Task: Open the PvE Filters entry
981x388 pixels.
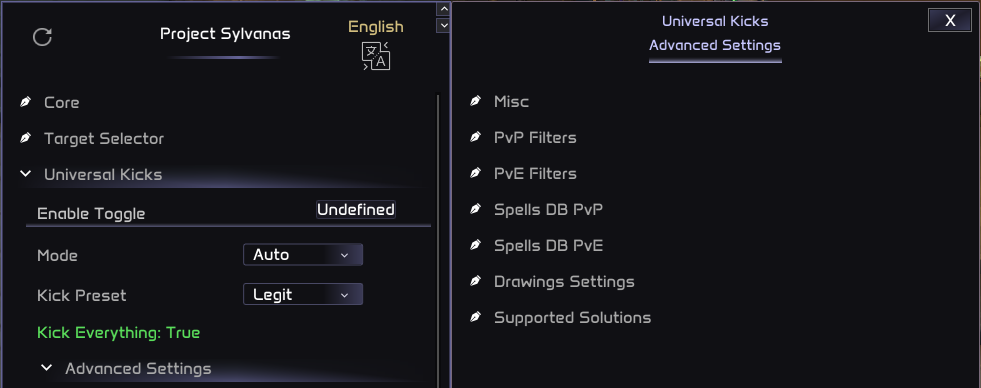Action: pyautogui.click(x=535, y=173)
